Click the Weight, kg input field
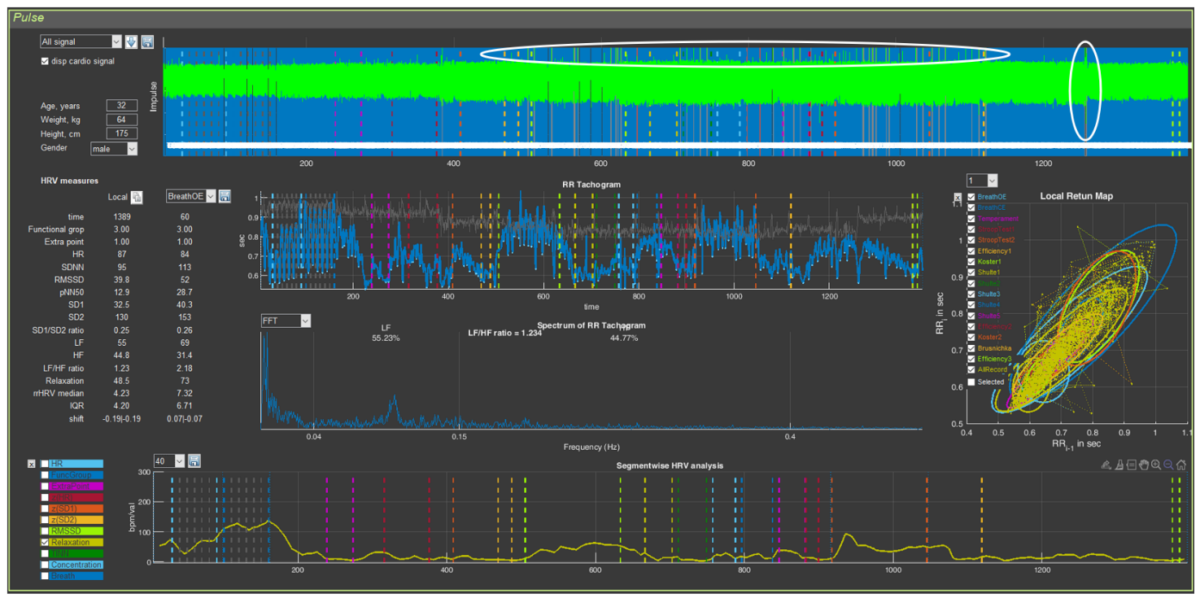1200x598 pixels. (121, 119)
